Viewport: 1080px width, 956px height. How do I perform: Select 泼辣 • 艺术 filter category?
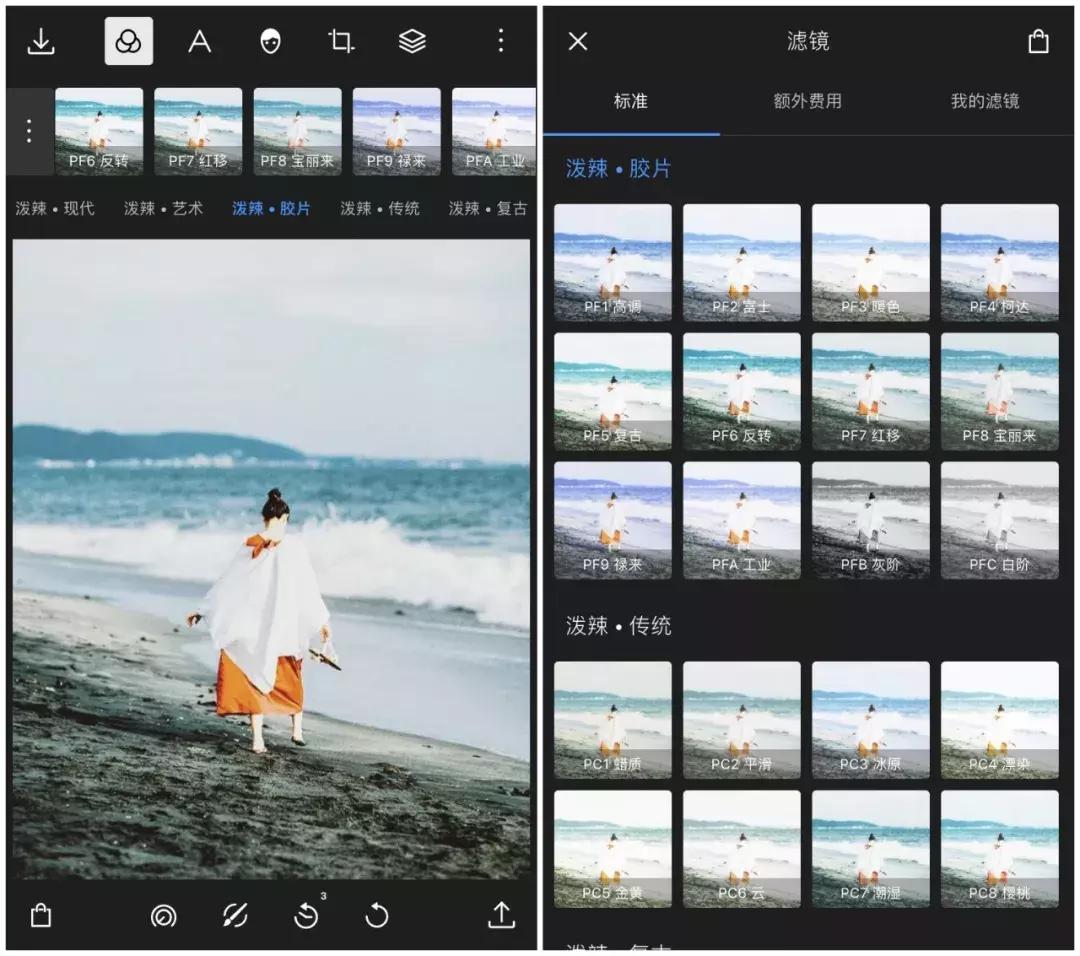(163, 208)
